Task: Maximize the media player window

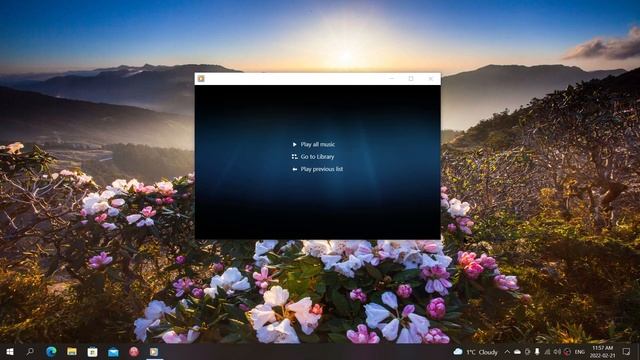Action: tap(411, 78)
